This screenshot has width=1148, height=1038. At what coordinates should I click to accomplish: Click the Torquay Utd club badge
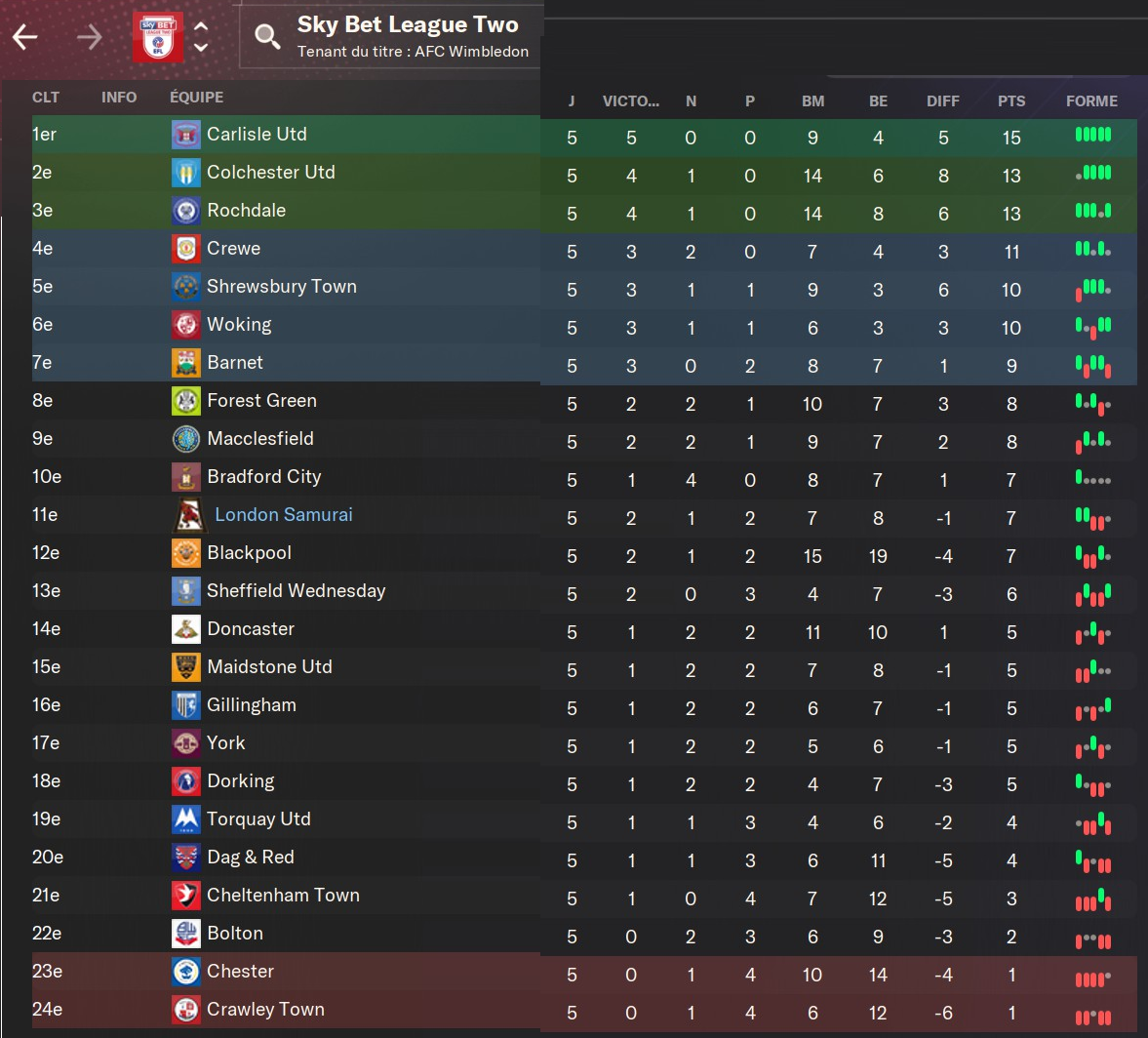[x=185, y=819]
